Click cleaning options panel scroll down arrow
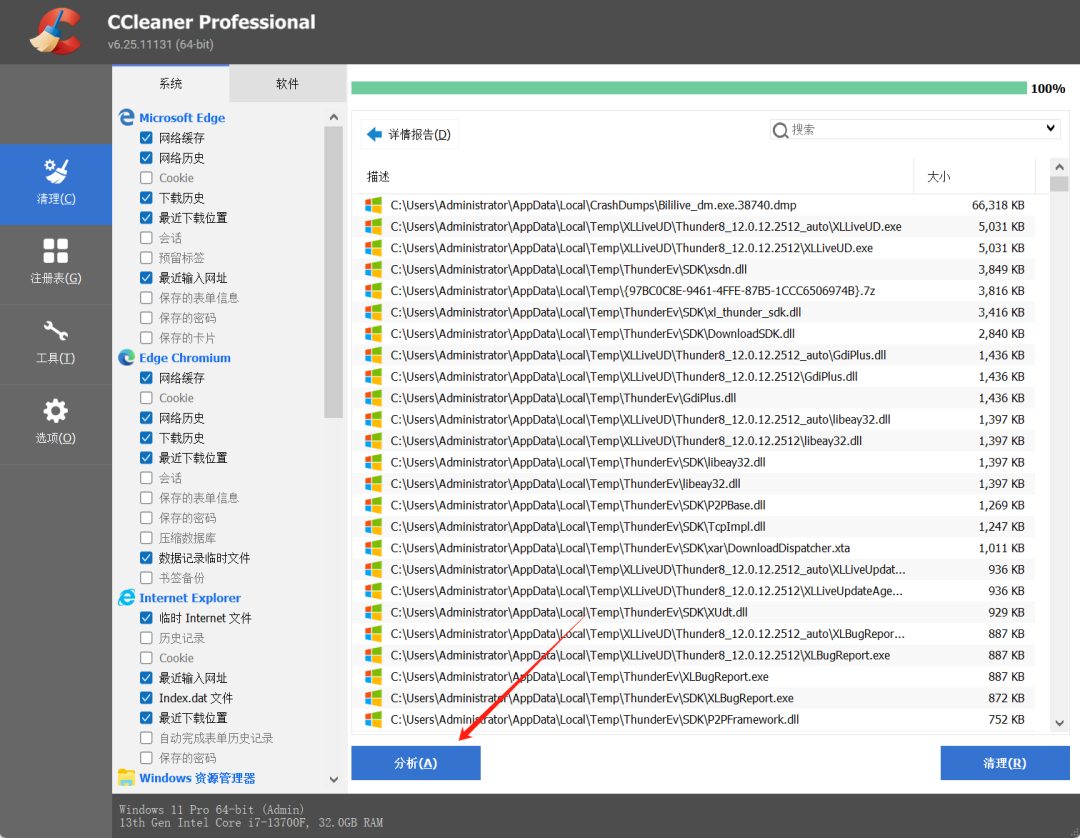 [x=333, y=779]
